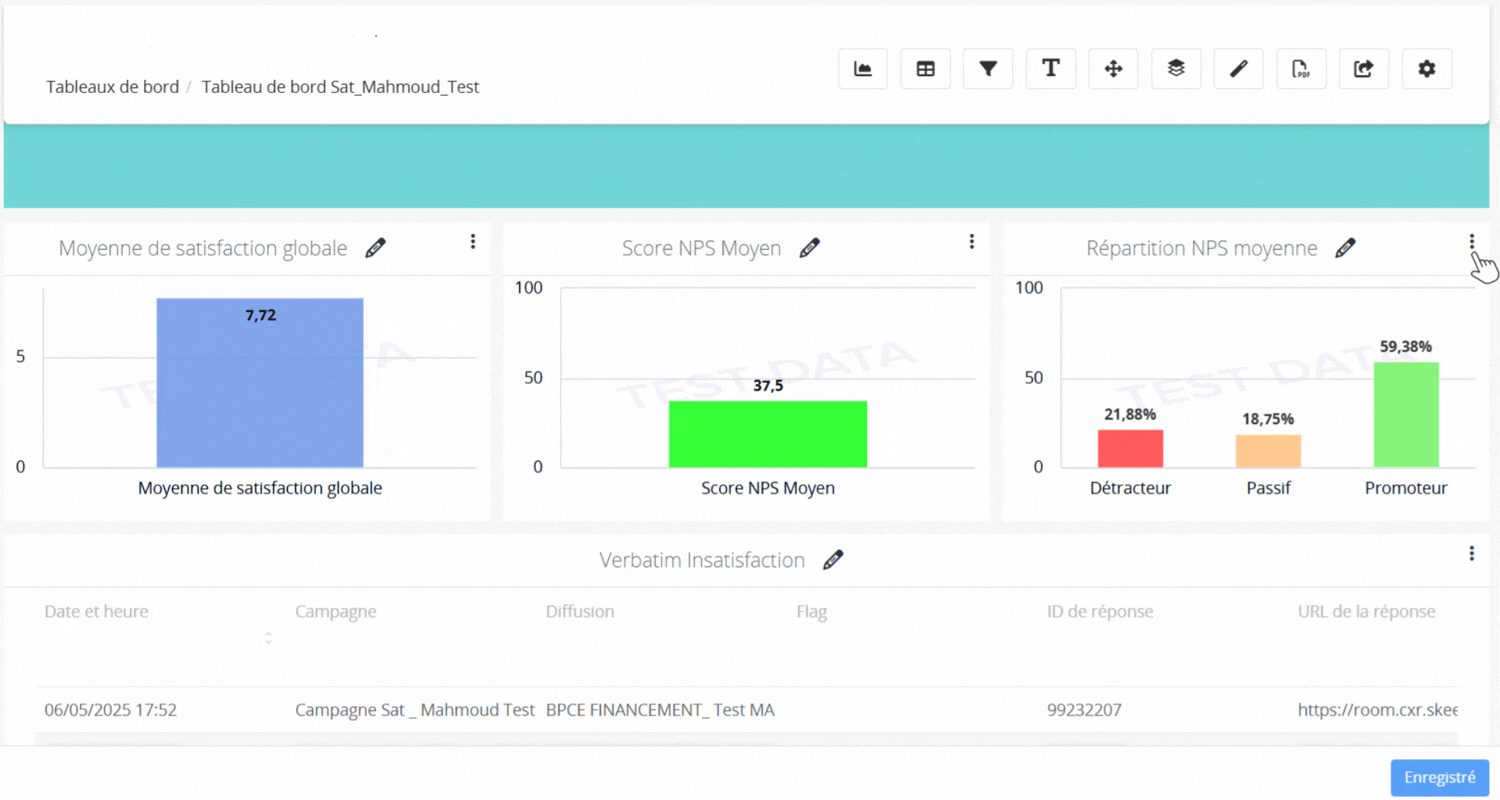
Task: Sort table by 'Date et heure' arrows
Action: point(268,637)
